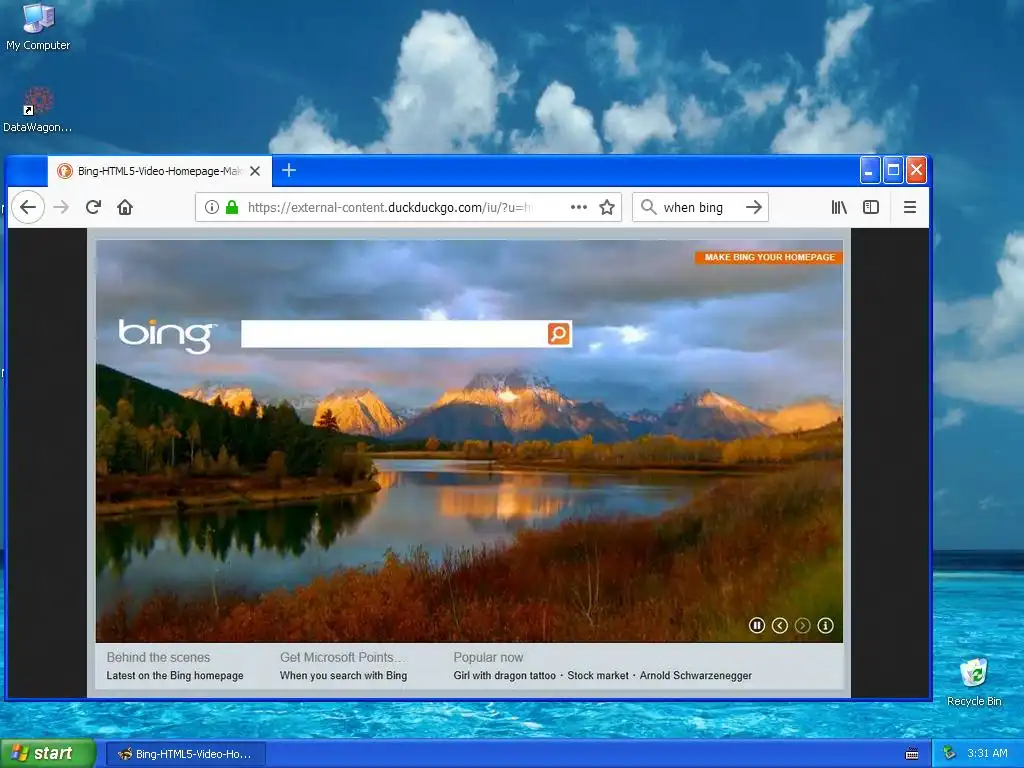Pause the Bing homepage video
The height and width of the screenshot is (768, 1024).
756,626
